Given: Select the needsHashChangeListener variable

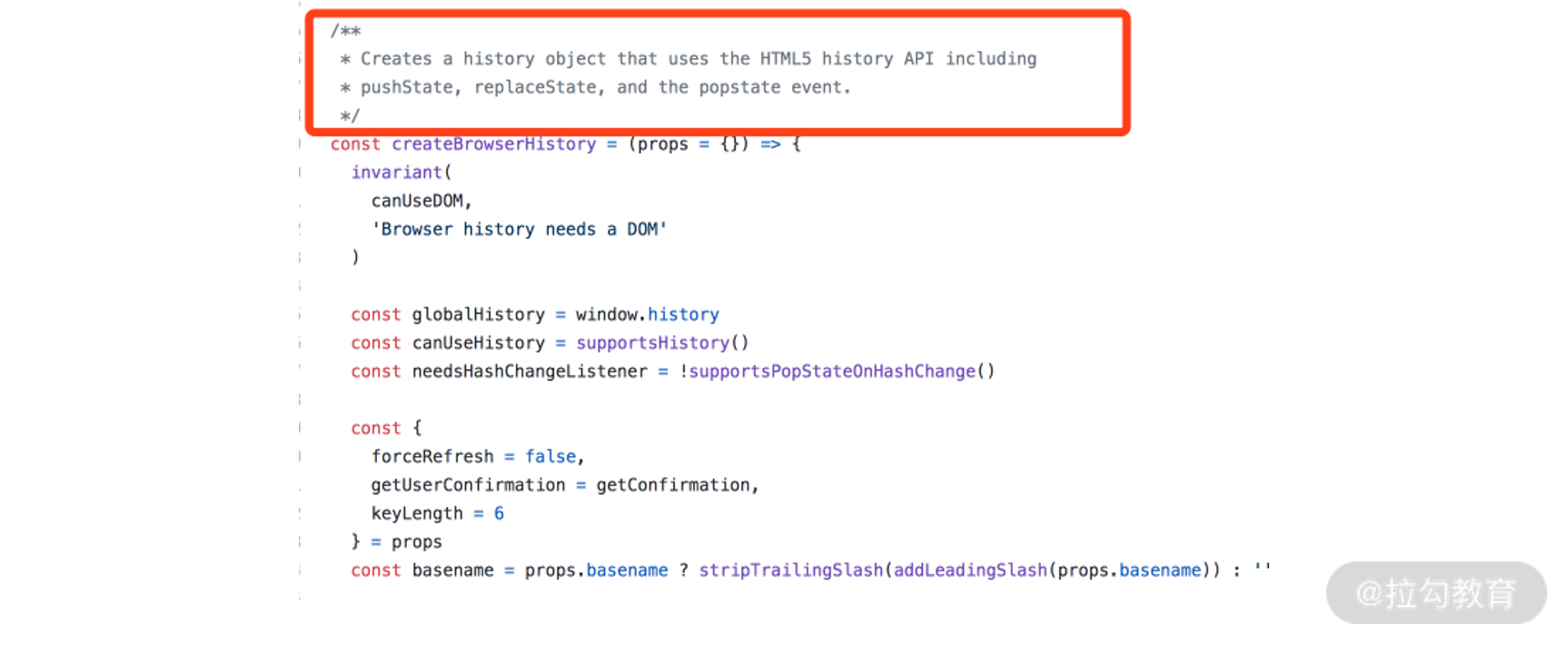Looking at the screenshot, I should 530,372.
